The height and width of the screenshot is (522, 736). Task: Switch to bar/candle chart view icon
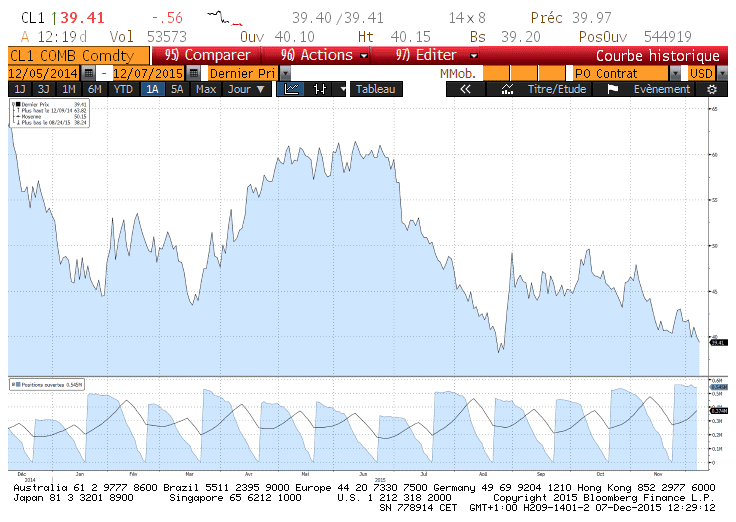[x=320, y=89]
